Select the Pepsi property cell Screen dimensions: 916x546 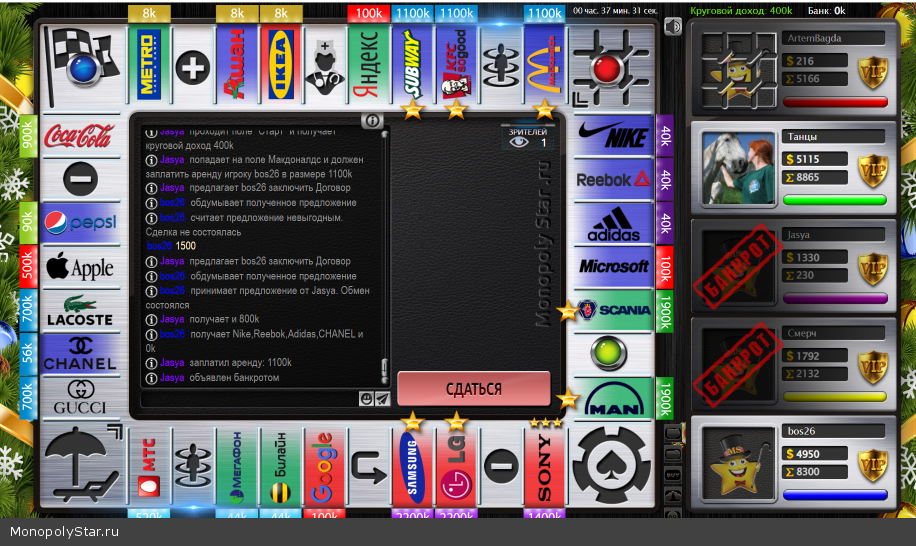point(81,224)
